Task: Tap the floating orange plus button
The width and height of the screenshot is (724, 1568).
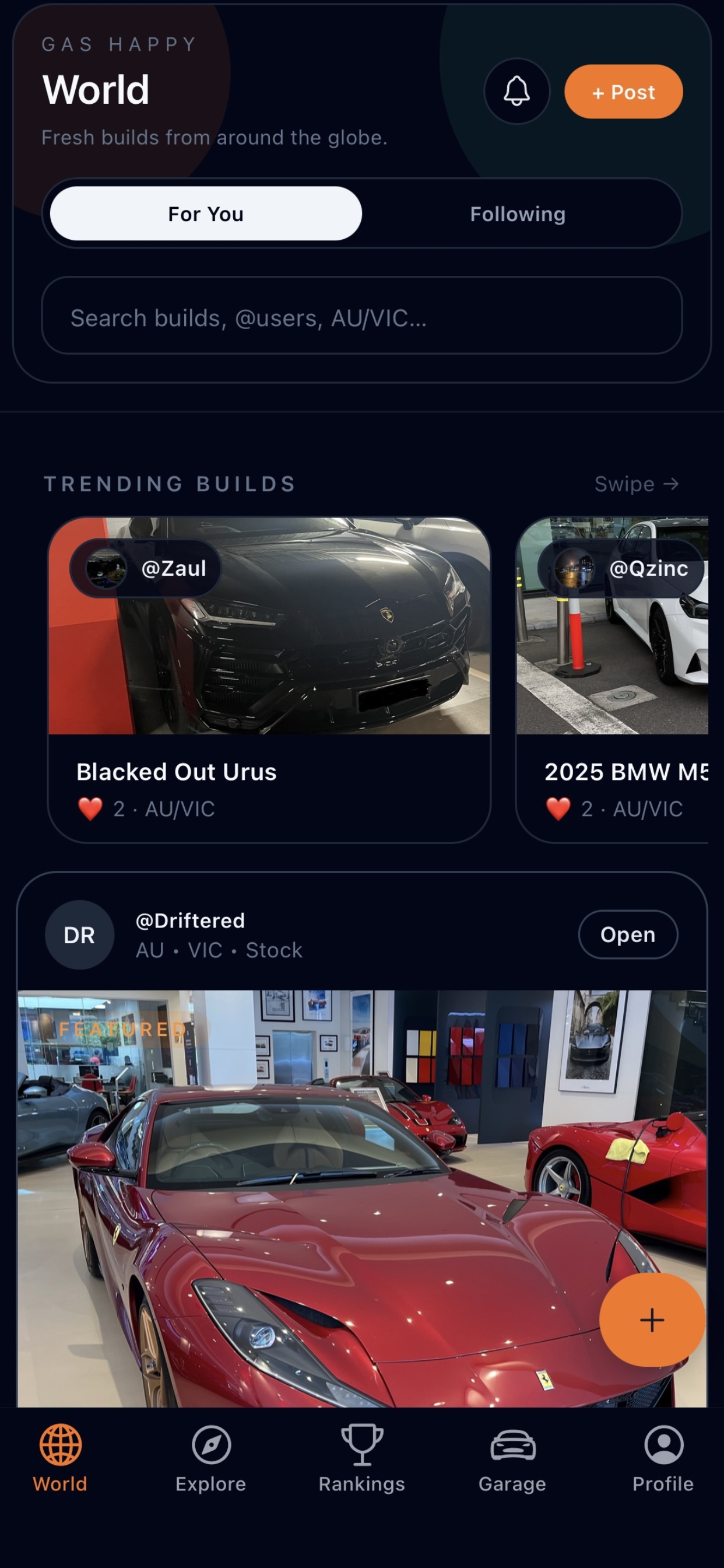Action: click(652, 1319)
